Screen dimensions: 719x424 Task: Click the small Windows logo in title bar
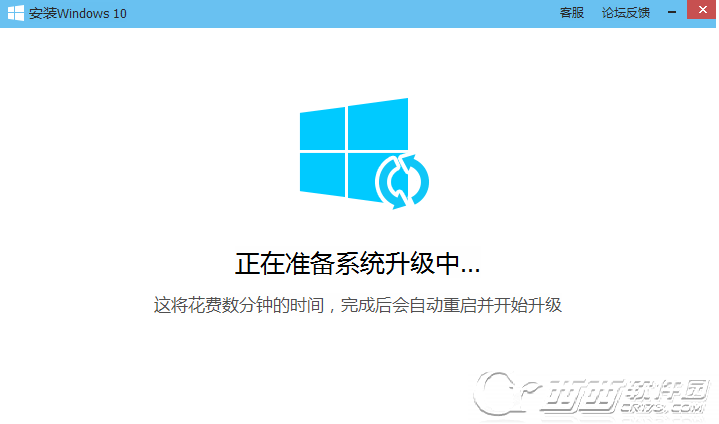(x=16, y=13)
